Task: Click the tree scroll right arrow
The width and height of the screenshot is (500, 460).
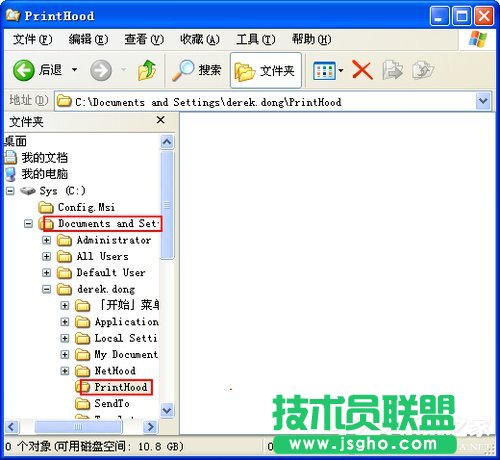Action: pyautogui.click(x=151, y=427)
